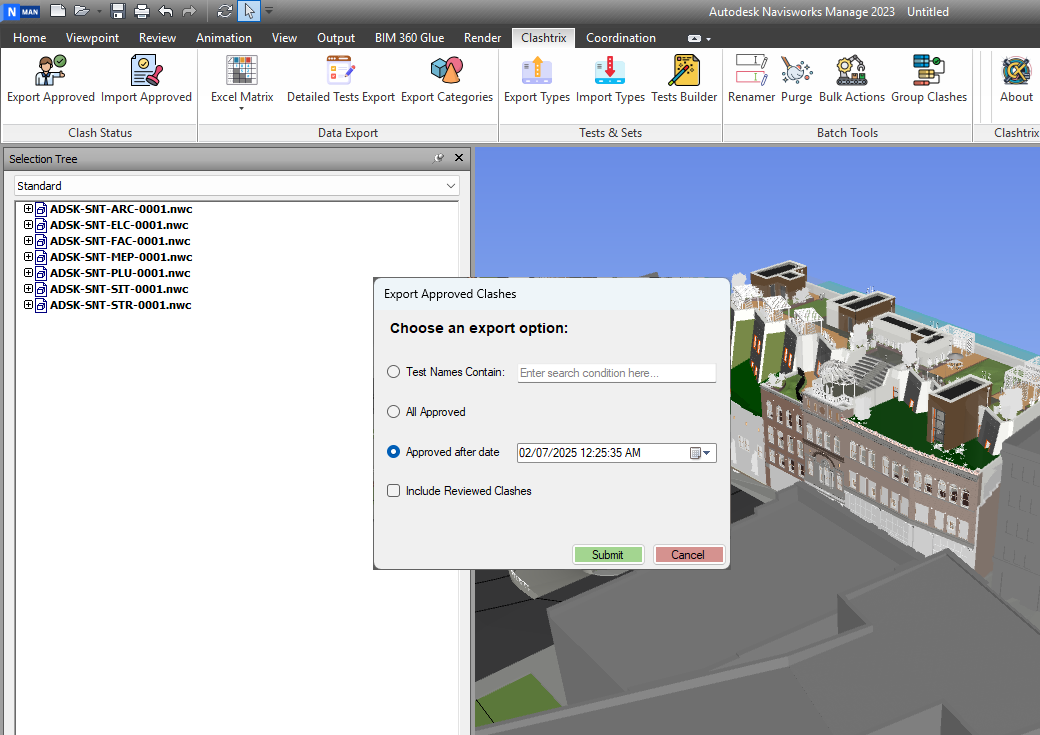
Task: Open the quick access toolbar customize dropdown
Action: pos(269,11)
